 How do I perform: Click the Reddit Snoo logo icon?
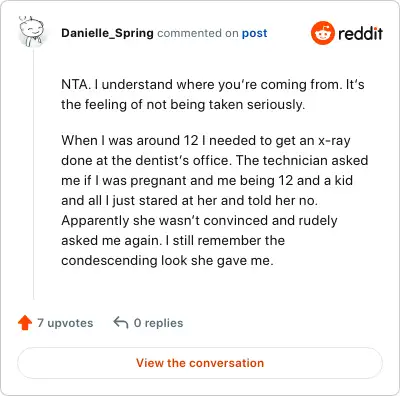click(x=322, y=33)
